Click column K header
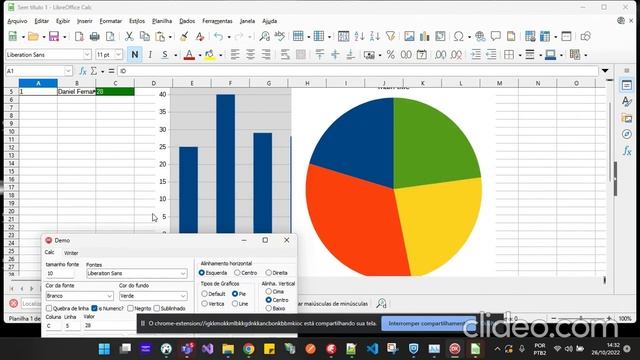Image resolution: width=640 pixels, height=360 pixels. click(422, 83)
